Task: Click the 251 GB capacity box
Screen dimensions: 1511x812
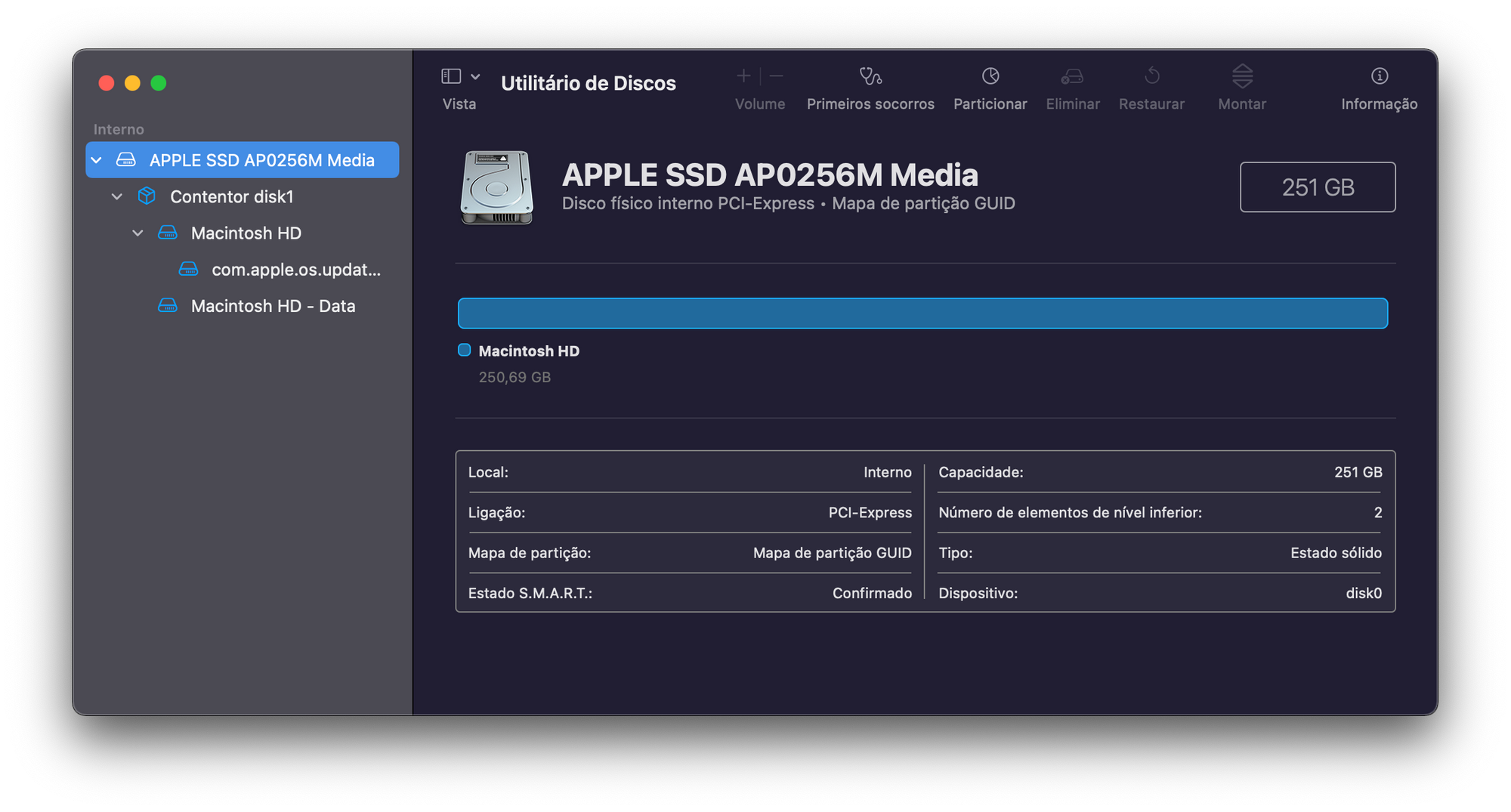Action: pos(1318,187)
